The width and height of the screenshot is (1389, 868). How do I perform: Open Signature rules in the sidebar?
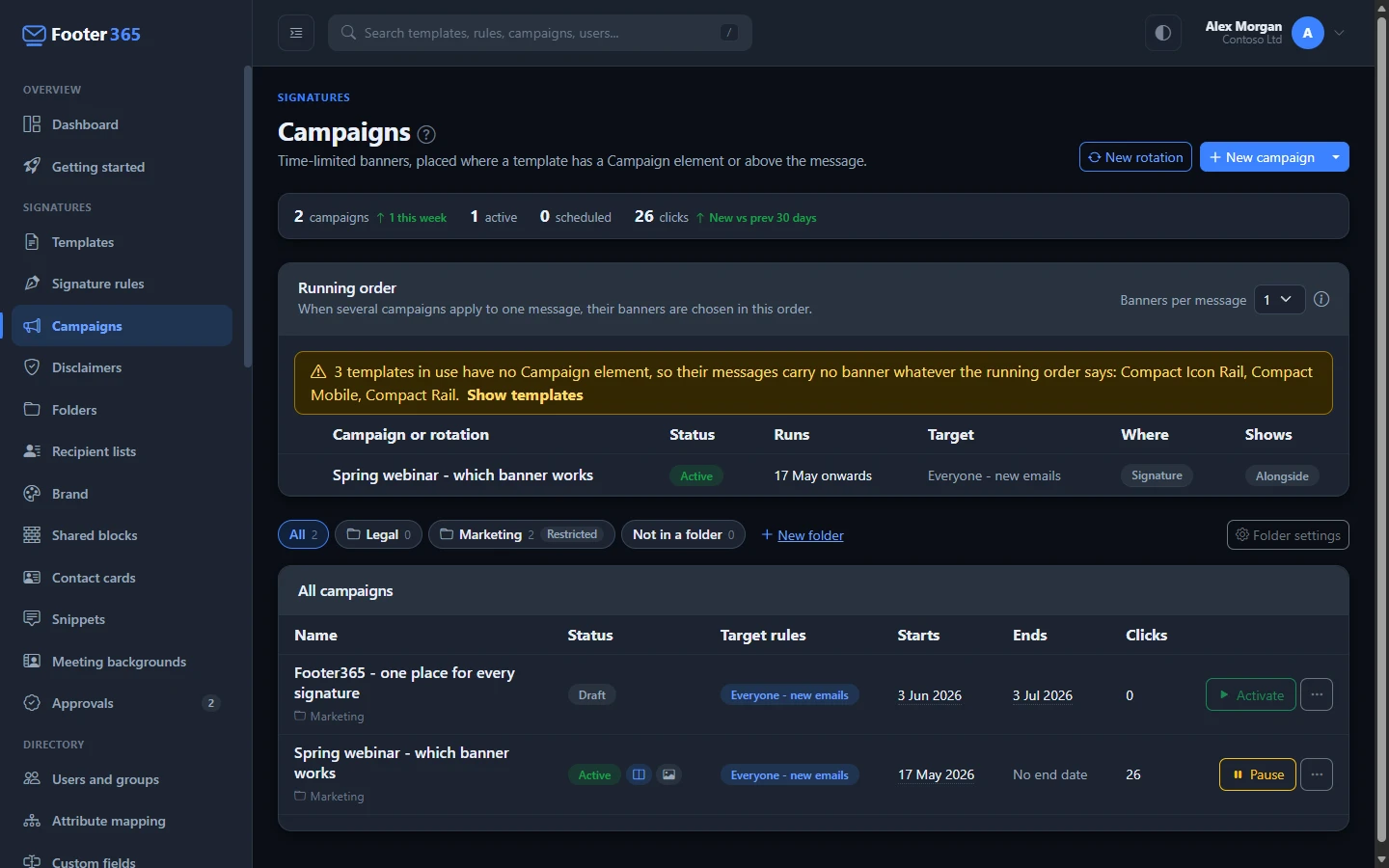click(122, 284)
